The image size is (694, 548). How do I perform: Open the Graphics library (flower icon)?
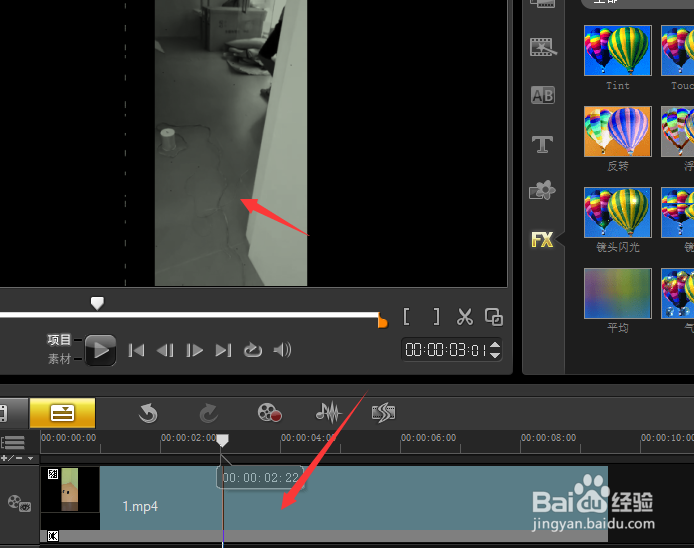[542, 190]
